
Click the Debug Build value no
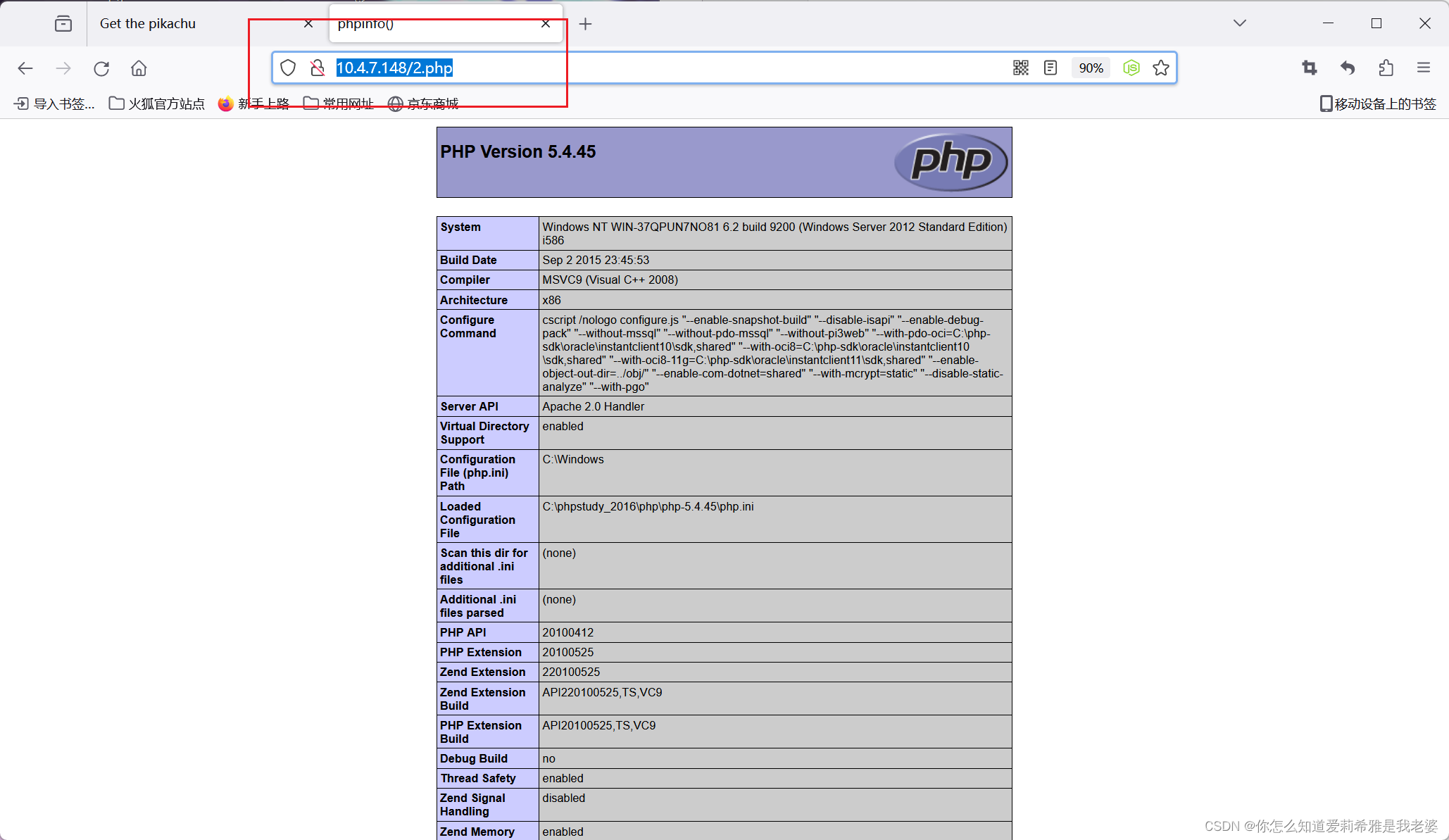pos(548,758)
